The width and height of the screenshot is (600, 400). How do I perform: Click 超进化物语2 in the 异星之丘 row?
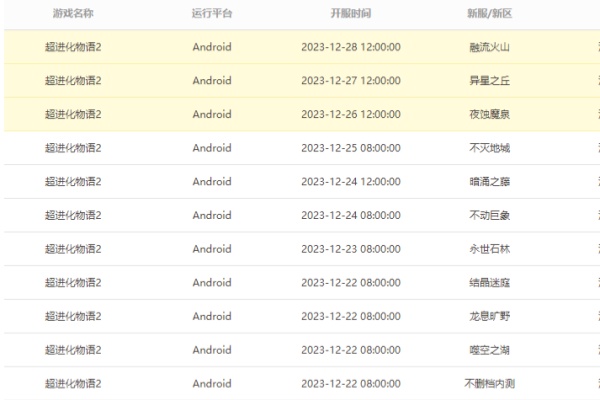click(x=73, y=81)
